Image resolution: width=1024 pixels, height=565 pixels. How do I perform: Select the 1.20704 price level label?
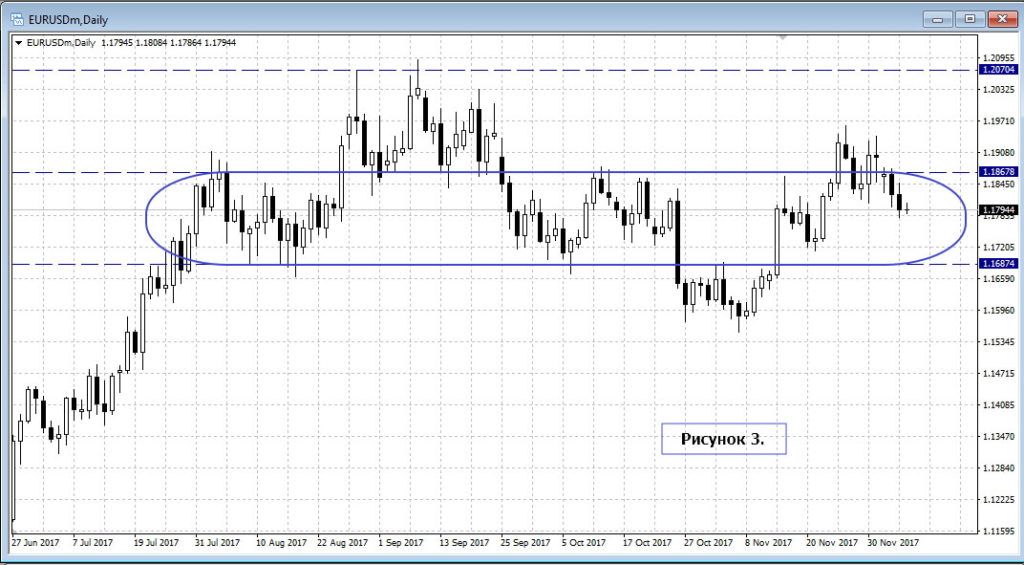point(996,71)
